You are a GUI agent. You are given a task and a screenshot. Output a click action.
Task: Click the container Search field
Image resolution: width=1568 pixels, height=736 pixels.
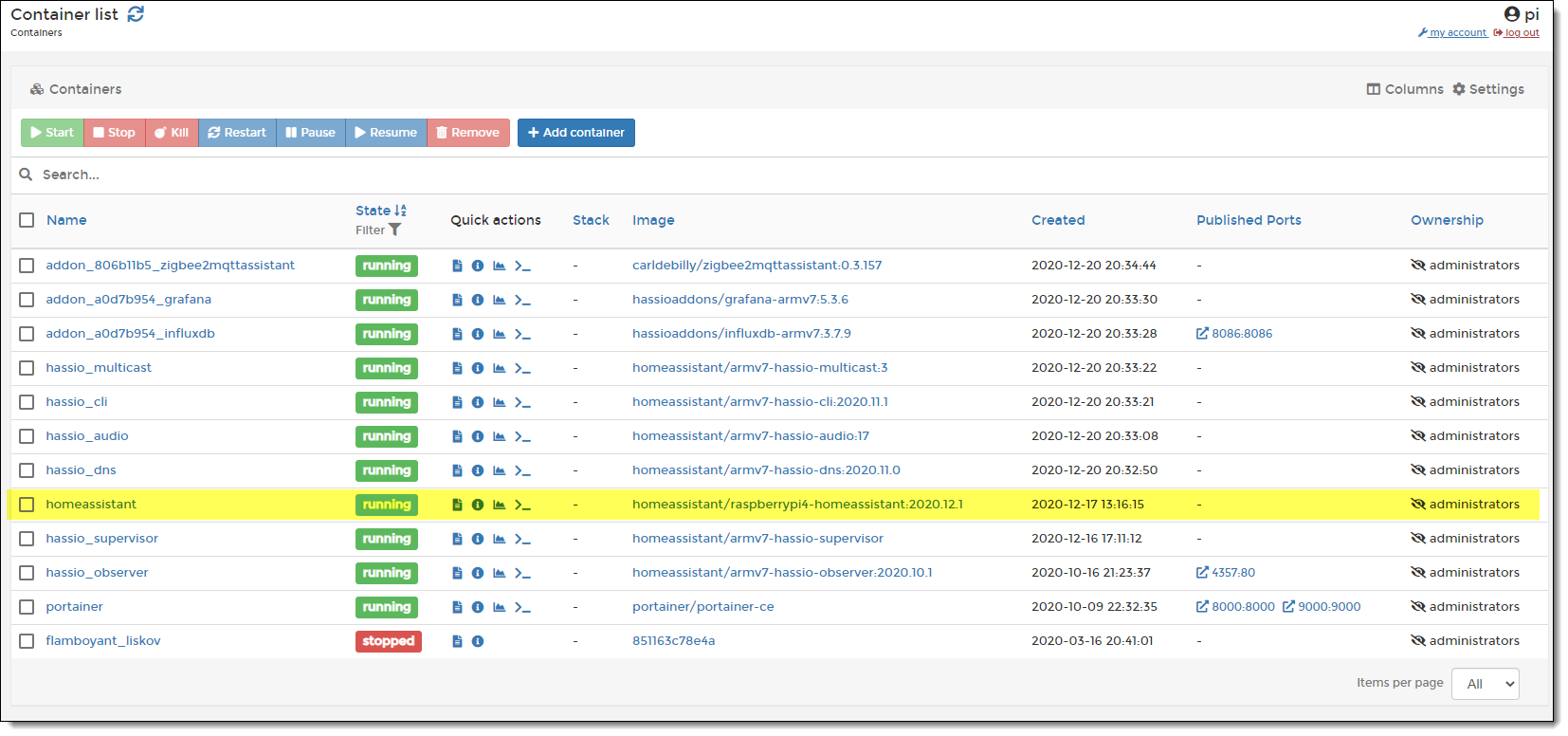pyautogui.click(x=779, y=175)
